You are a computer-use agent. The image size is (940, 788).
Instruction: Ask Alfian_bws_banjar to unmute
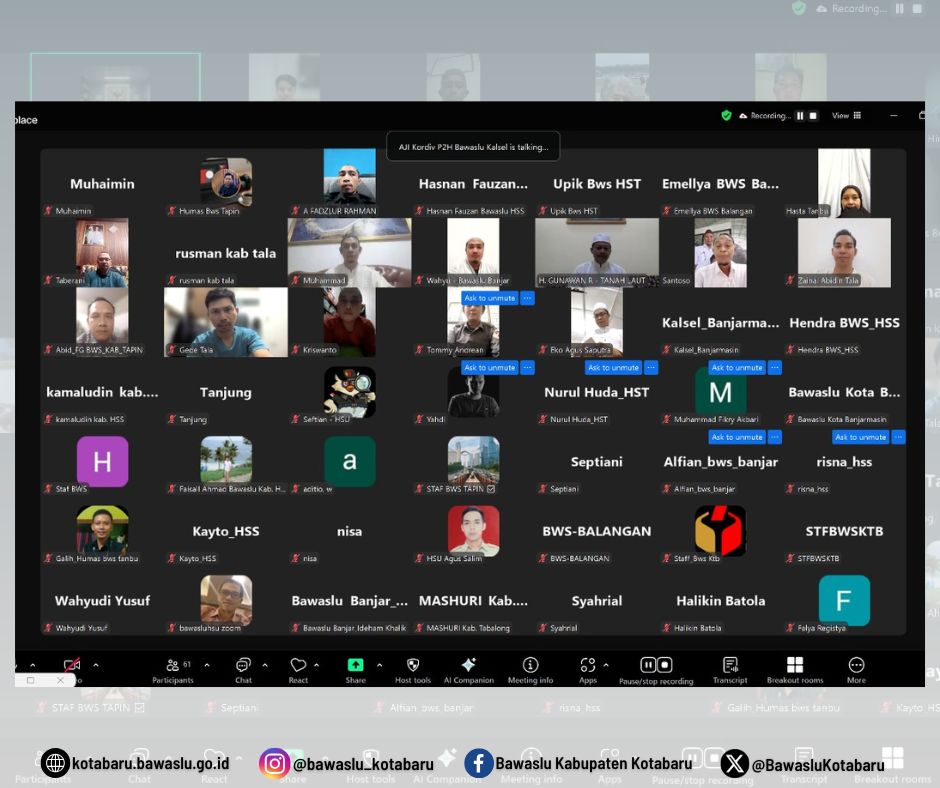click(x=737, y=437)
